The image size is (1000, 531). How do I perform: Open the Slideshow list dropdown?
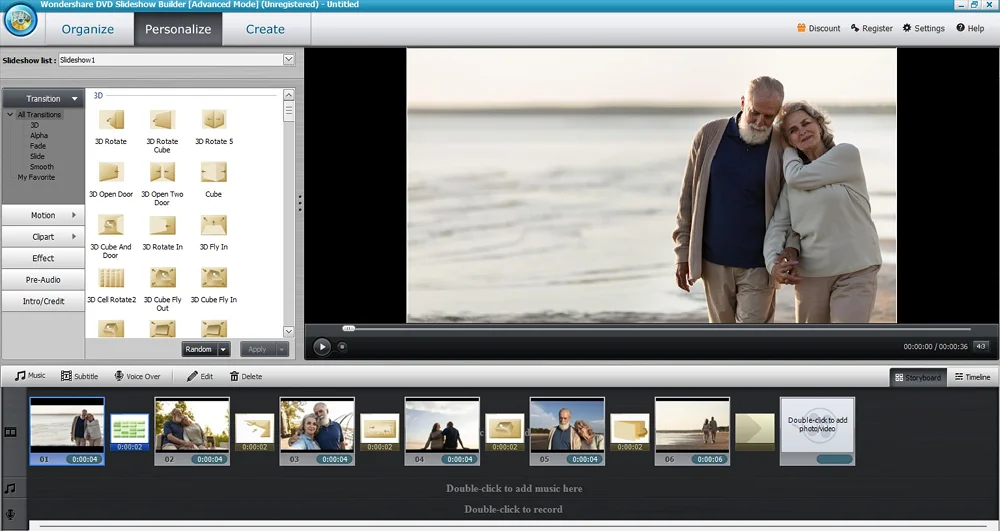click(289, 60)
